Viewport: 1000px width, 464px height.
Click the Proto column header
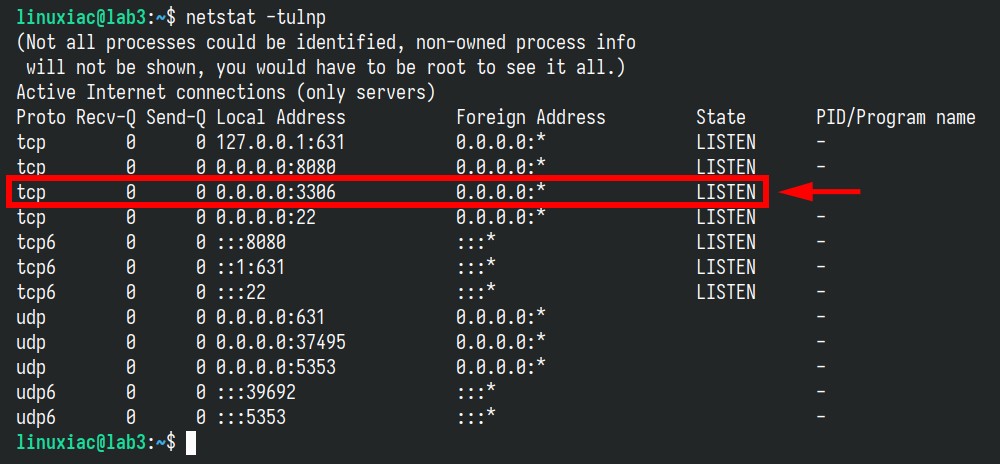click(x=41, y=117)
